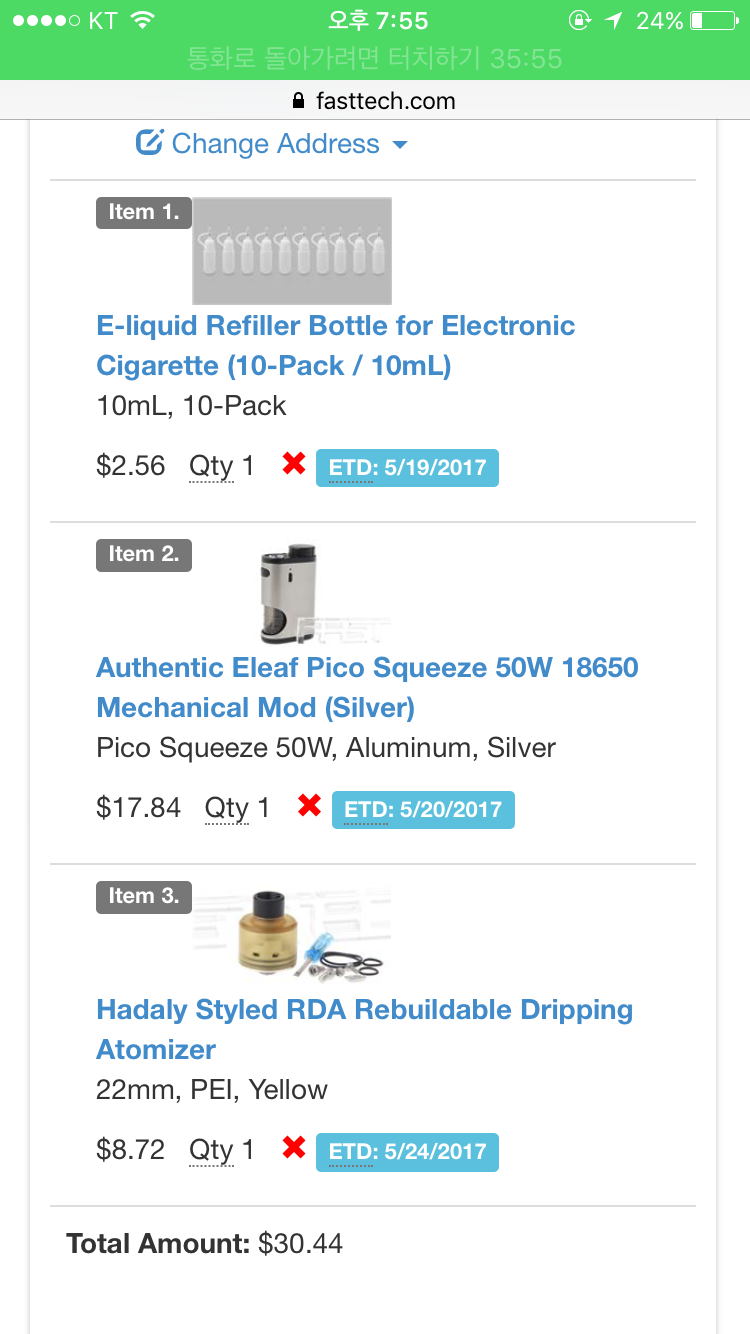
Task: Change Qty for the Hadaly RDA atomizer
Action: (x=221, y=1150)
